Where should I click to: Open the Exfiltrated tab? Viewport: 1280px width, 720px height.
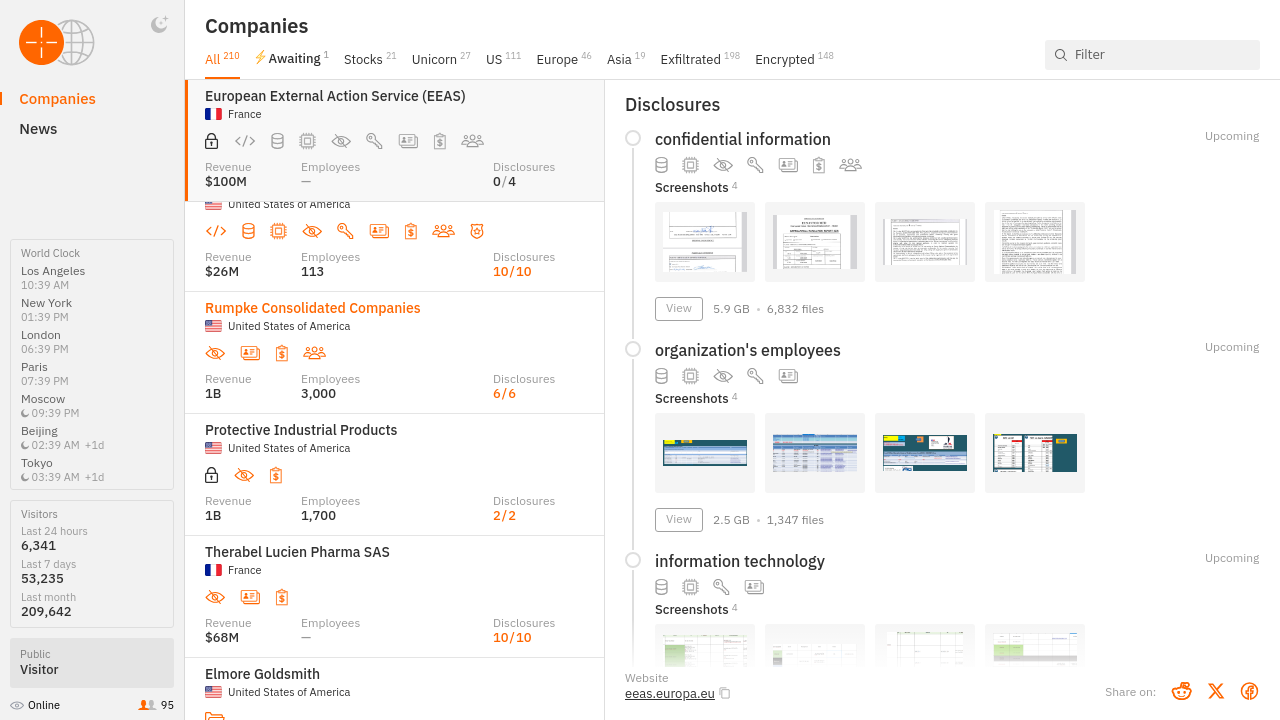coord(692,59)
